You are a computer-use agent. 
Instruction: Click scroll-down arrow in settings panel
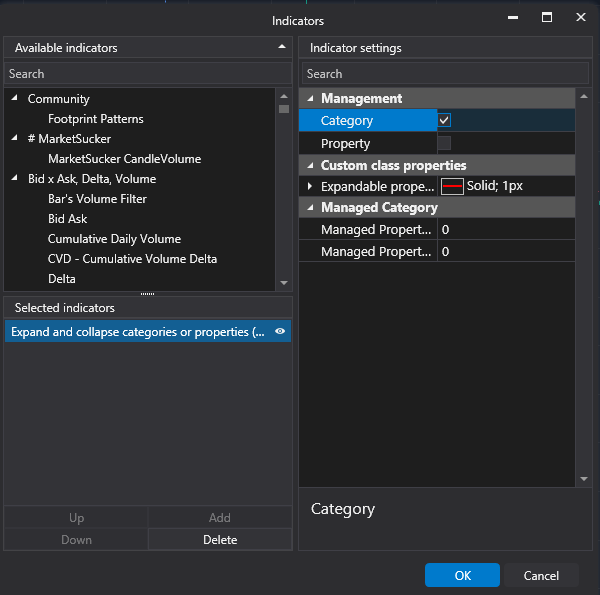[584, 479]
